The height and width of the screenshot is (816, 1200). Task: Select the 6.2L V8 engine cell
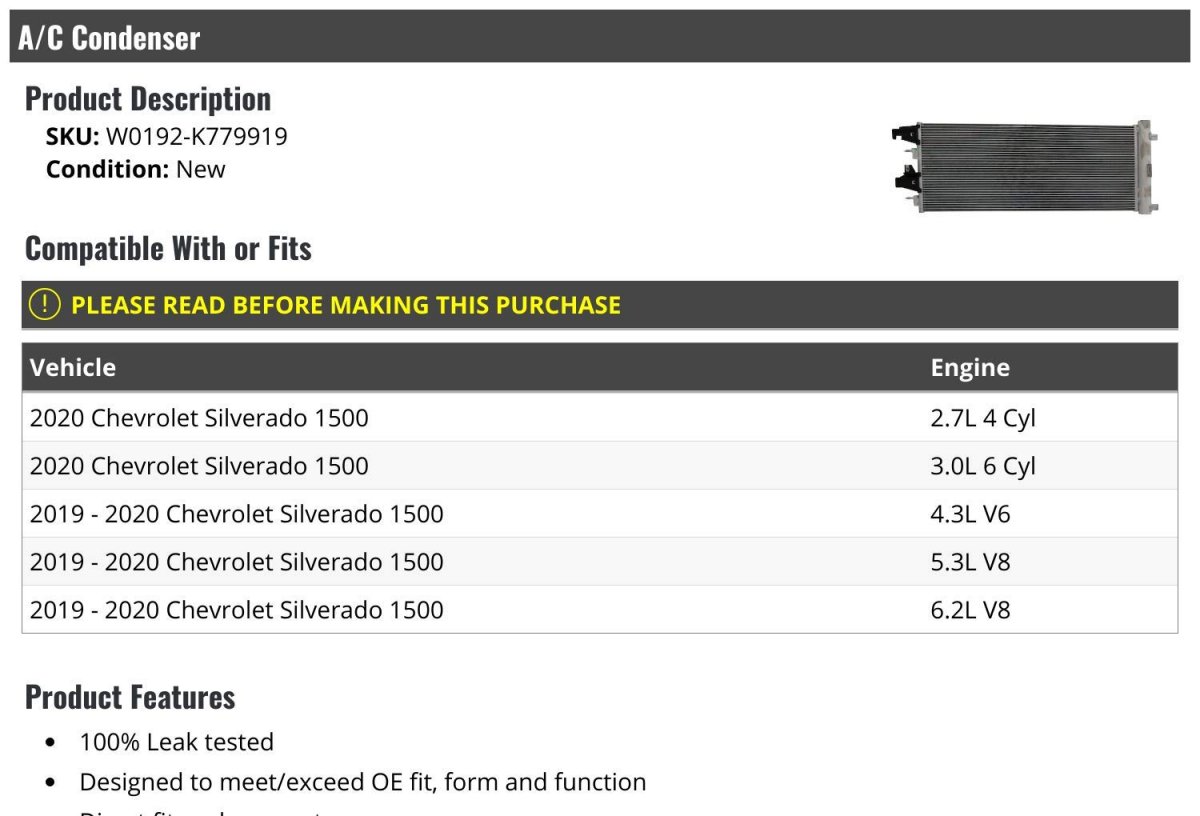(x=970, y=610)
